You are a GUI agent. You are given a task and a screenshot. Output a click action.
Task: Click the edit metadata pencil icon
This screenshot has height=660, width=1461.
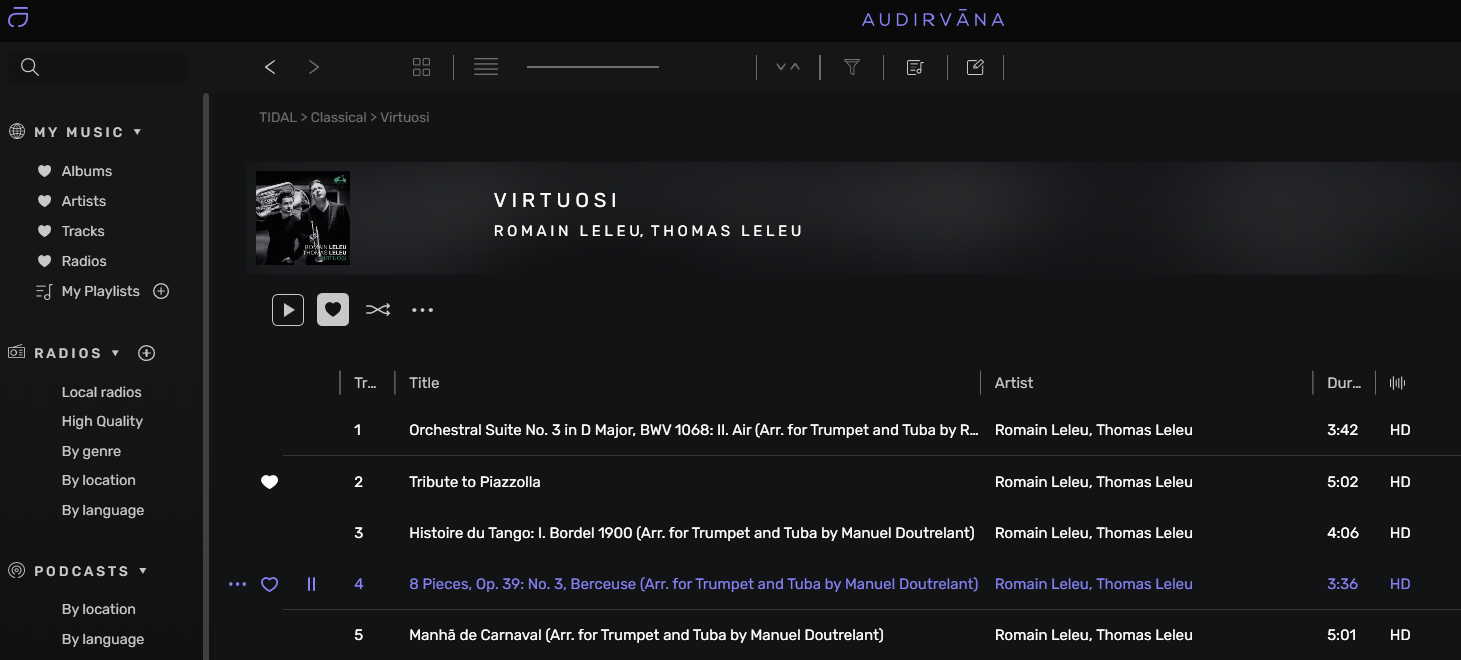click(975, 67)
